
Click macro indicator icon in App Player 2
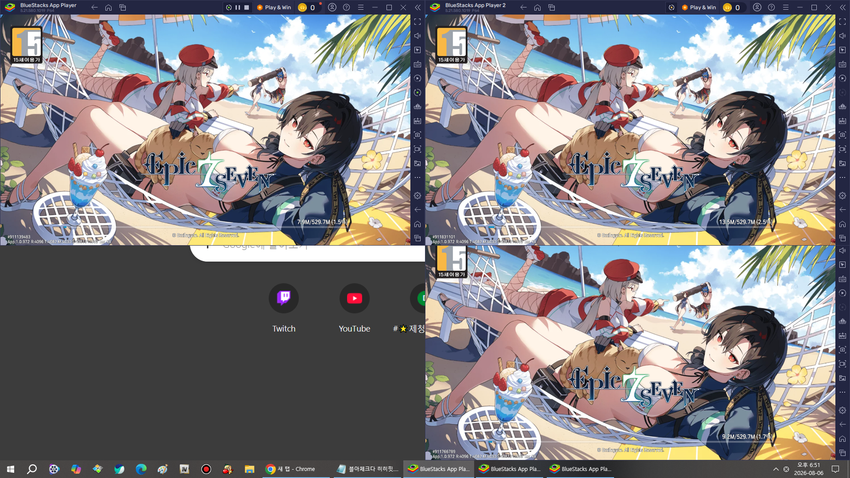(x=671, y=8)
